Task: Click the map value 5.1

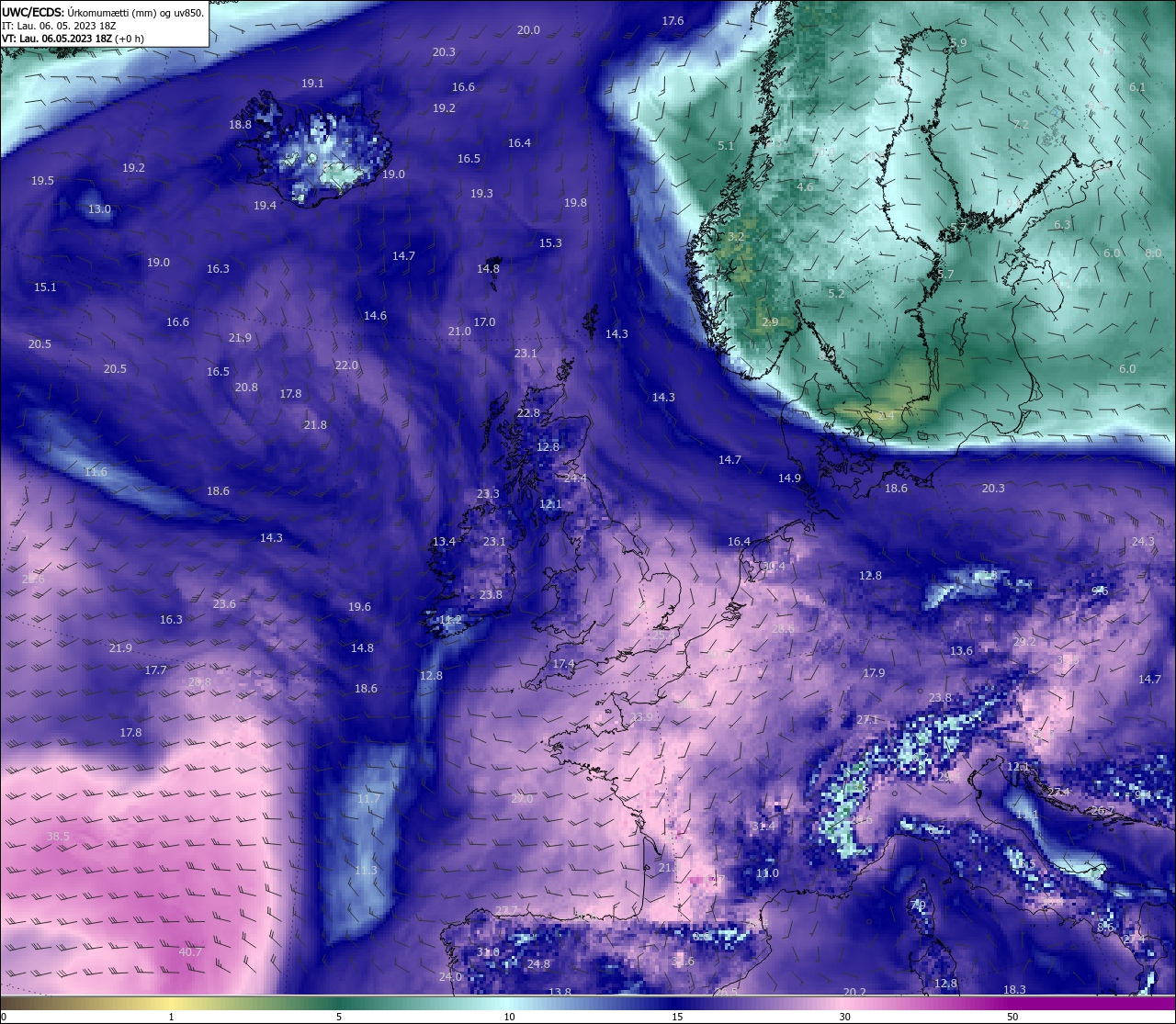Action: pos(726,146)
